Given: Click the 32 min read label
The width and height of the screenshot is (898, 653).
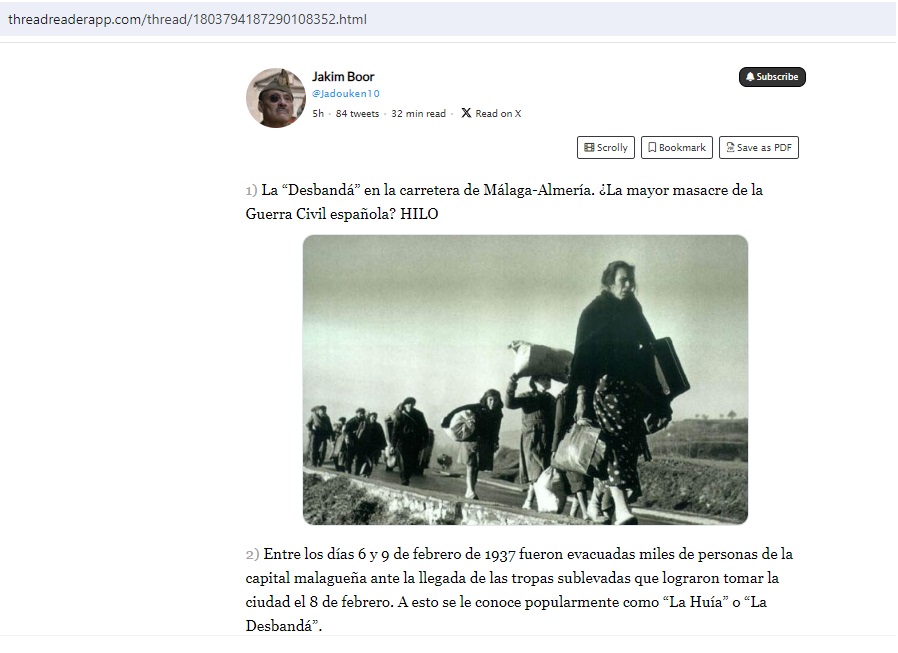Looking at the screenshot, I should pos(418,113).
